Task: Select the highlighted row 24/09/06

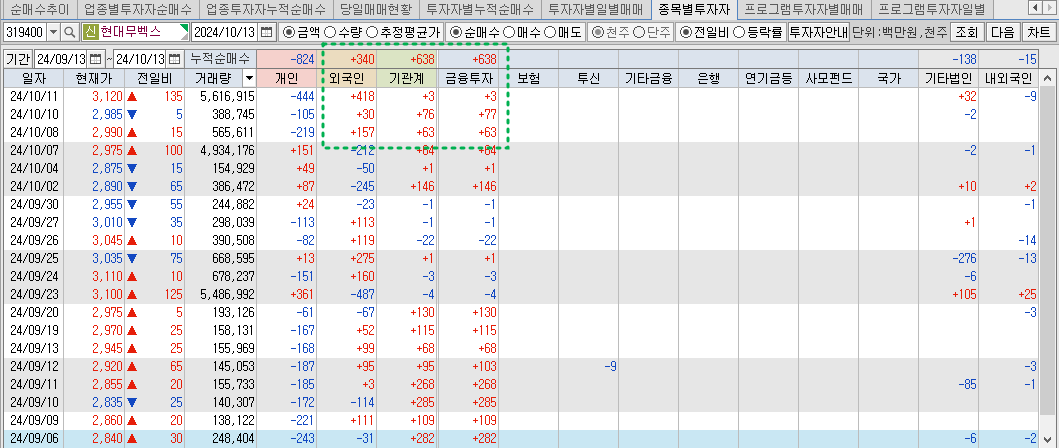Action: tap(521, 439)
